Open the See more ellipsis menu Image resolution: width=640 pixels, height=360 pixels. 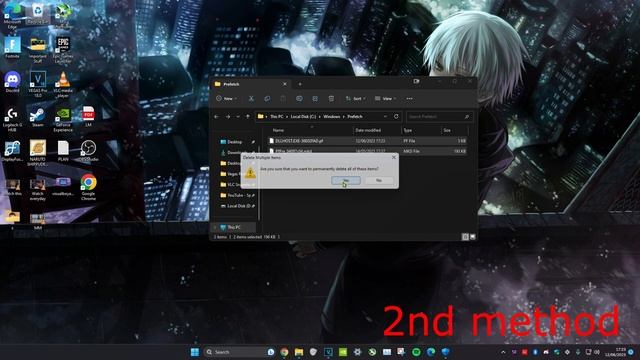click(409, 99)
